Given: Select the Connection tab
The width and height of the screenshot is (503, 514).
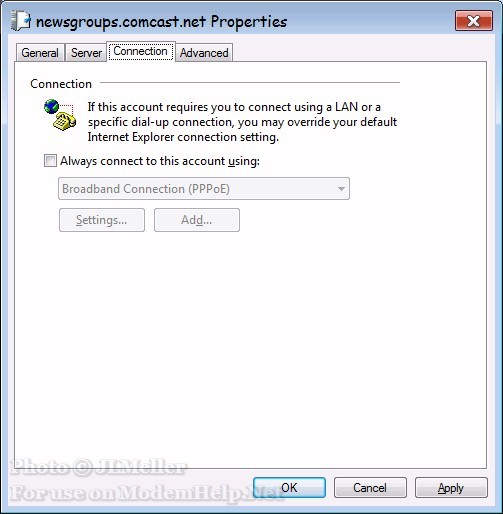Looking at the screenshot, I should [140, 51].
